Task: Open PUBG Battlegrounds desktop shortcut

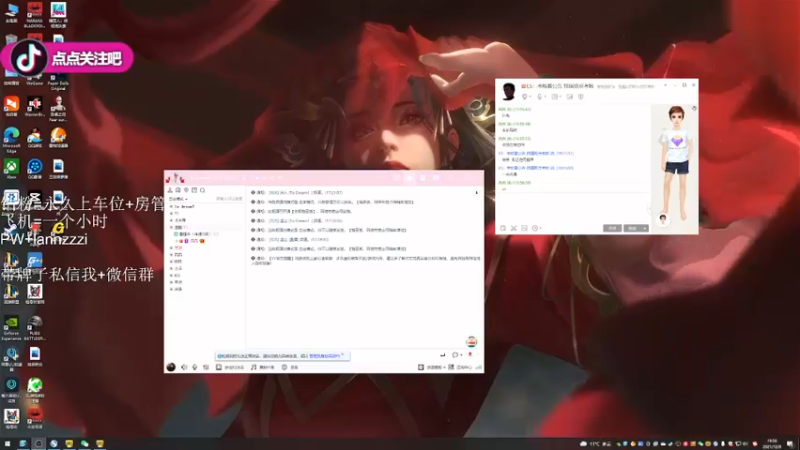Action: point(35,328)
